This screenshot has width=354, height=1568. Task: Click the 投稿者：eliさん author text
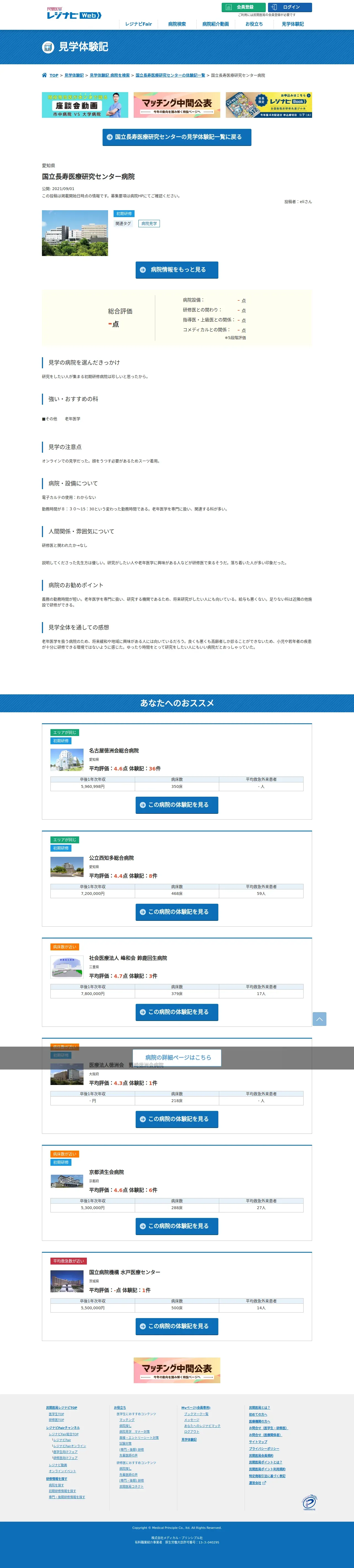point(298,201)
